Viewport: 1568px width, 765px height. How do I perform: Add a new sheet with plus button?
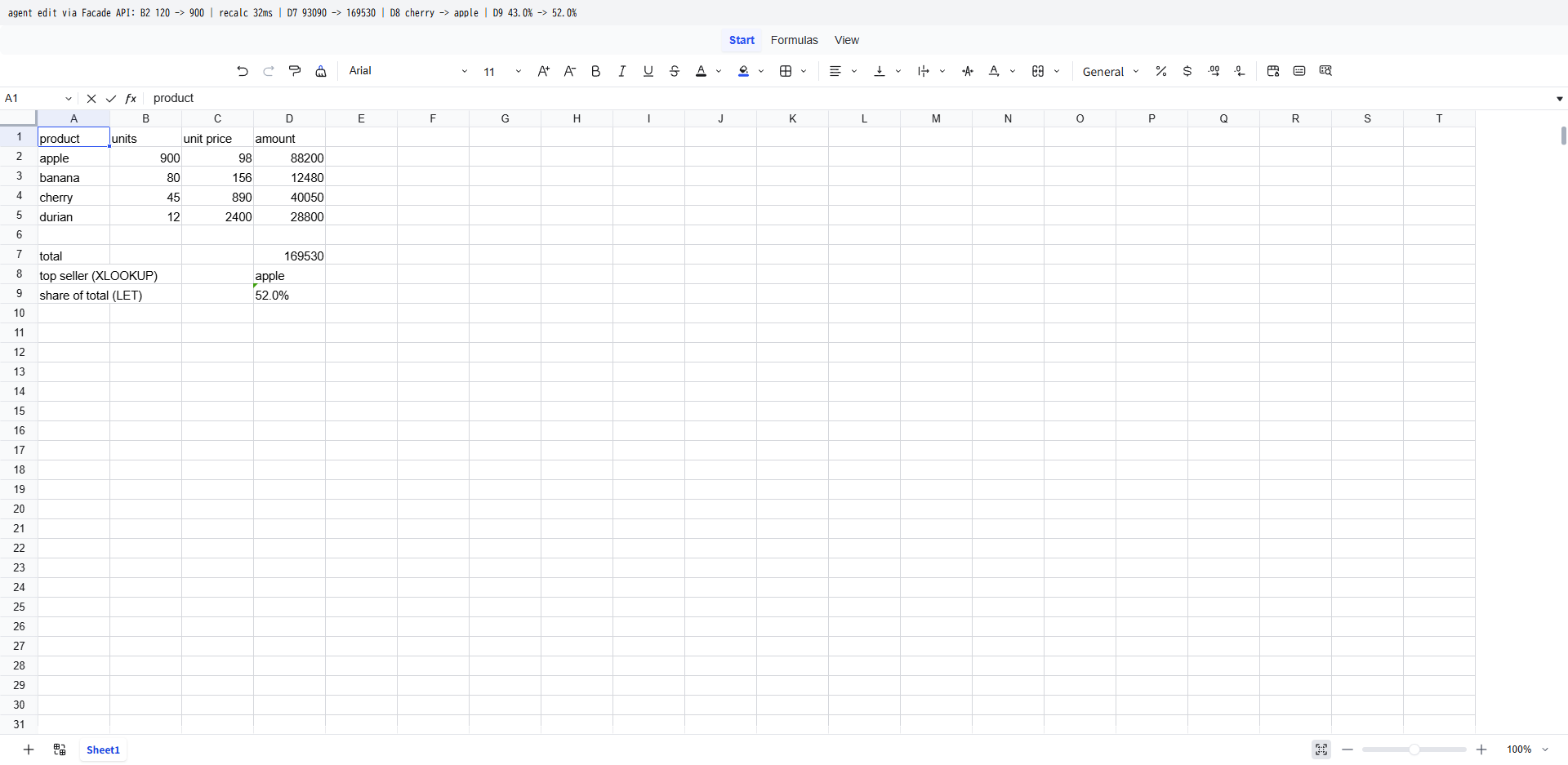click(29, 749)
